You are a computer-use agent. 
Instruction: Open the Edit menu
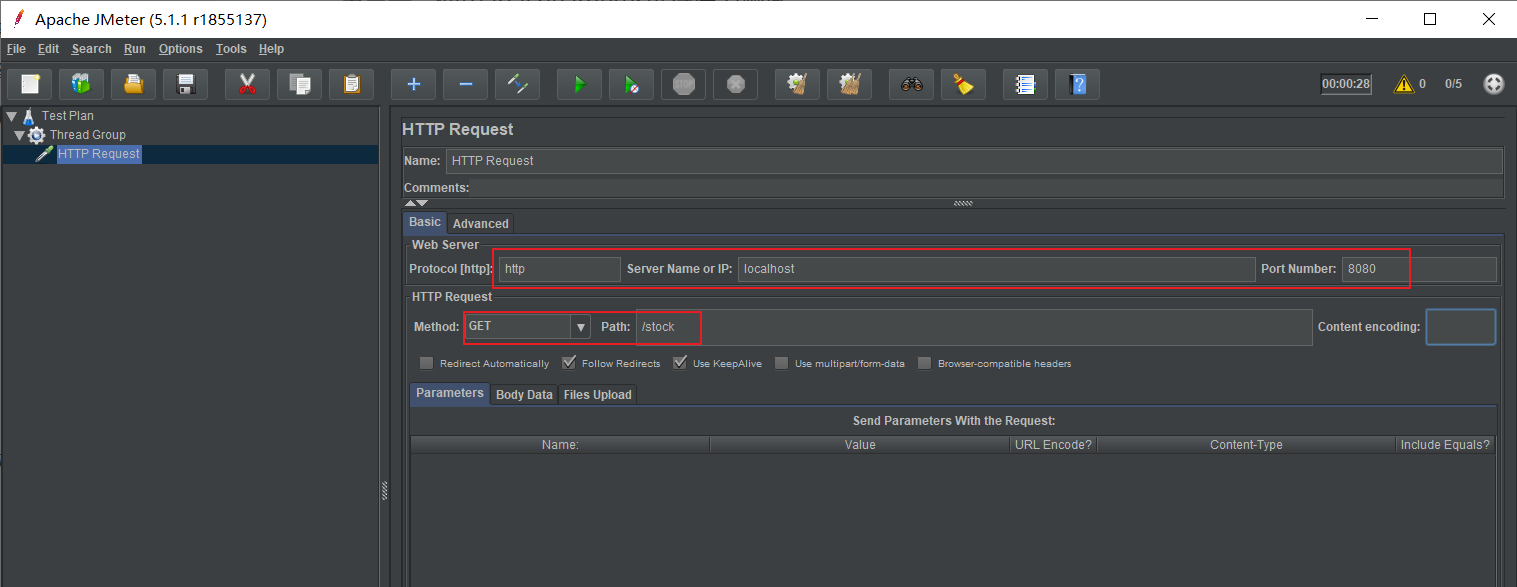(x=49, y=49)
